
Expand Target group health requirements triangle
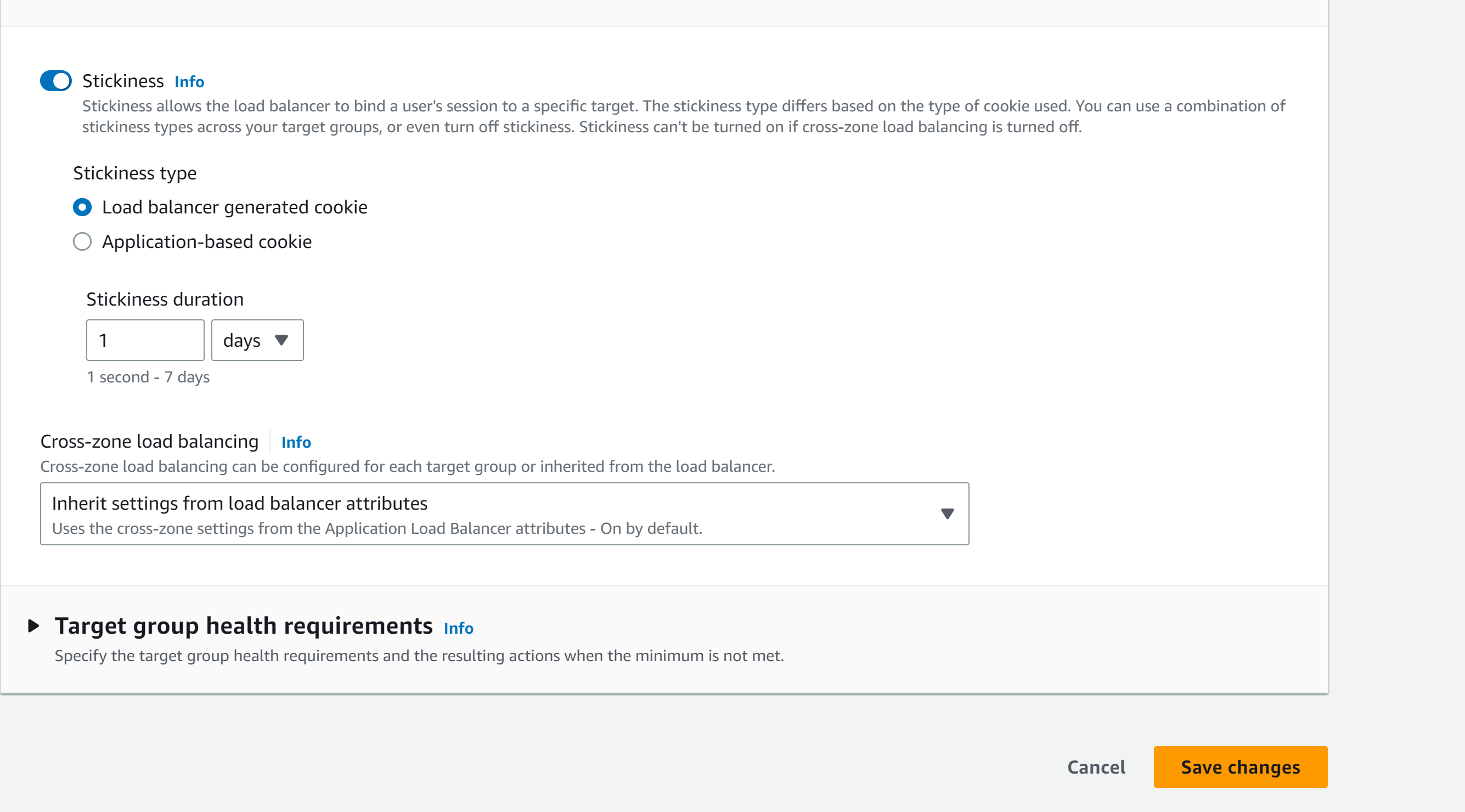[33, 626]
